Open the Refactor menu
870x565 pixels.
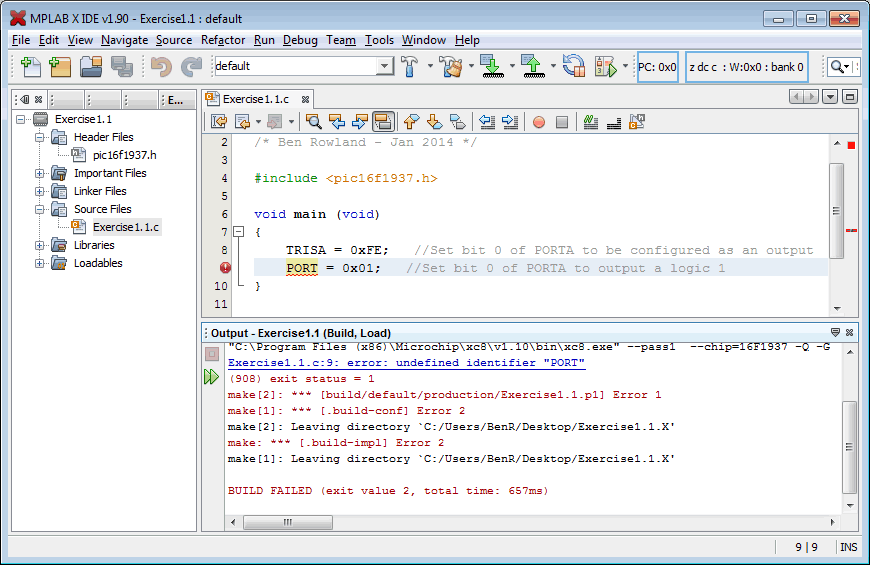pos(223,40)
